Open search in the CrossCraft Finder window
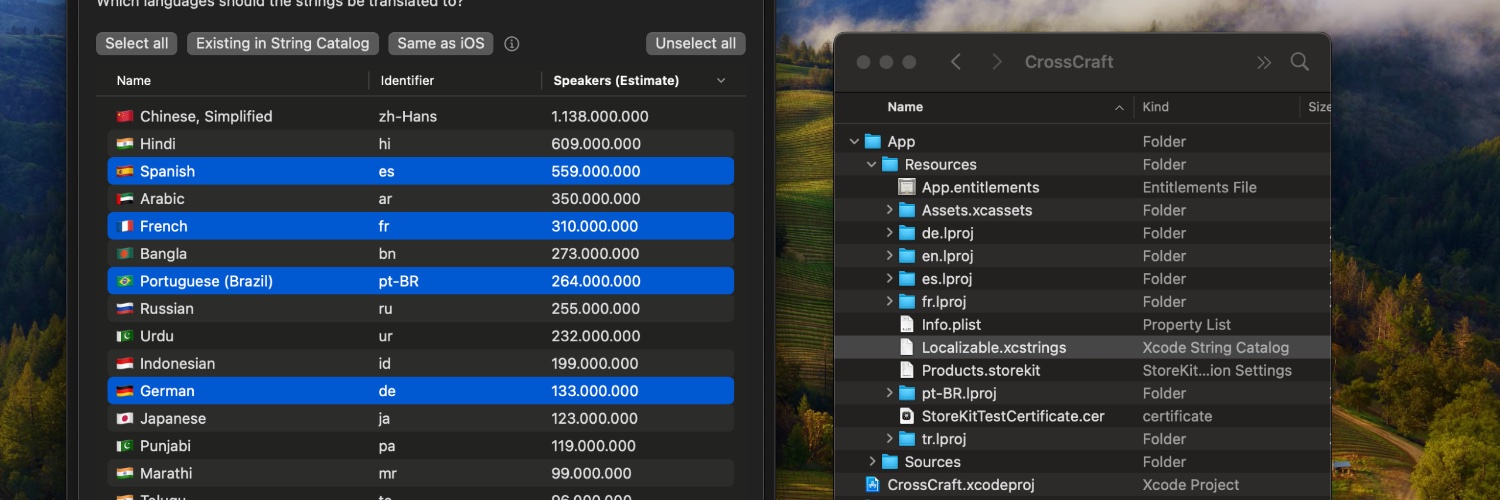The image size is (1500, 500). pos(1300,62)
